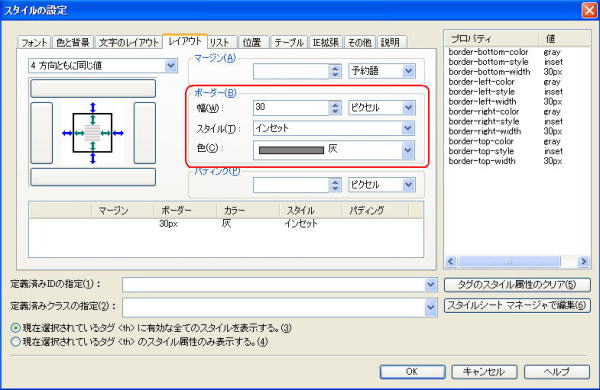The height and width of the screenshot is (390, 600).
Task: Click the 値 column header
Action: tap(564, 39)
